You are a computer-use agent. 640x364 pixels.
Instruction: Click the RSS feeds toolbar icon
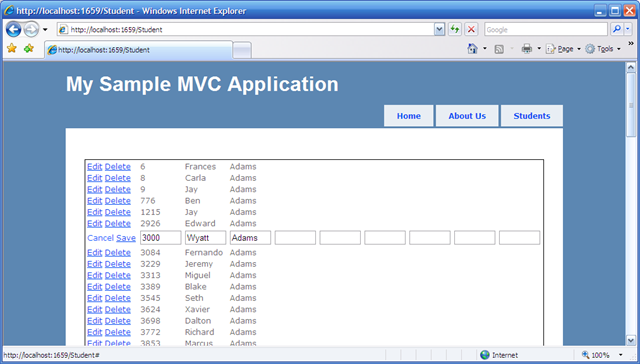[499, 49]
